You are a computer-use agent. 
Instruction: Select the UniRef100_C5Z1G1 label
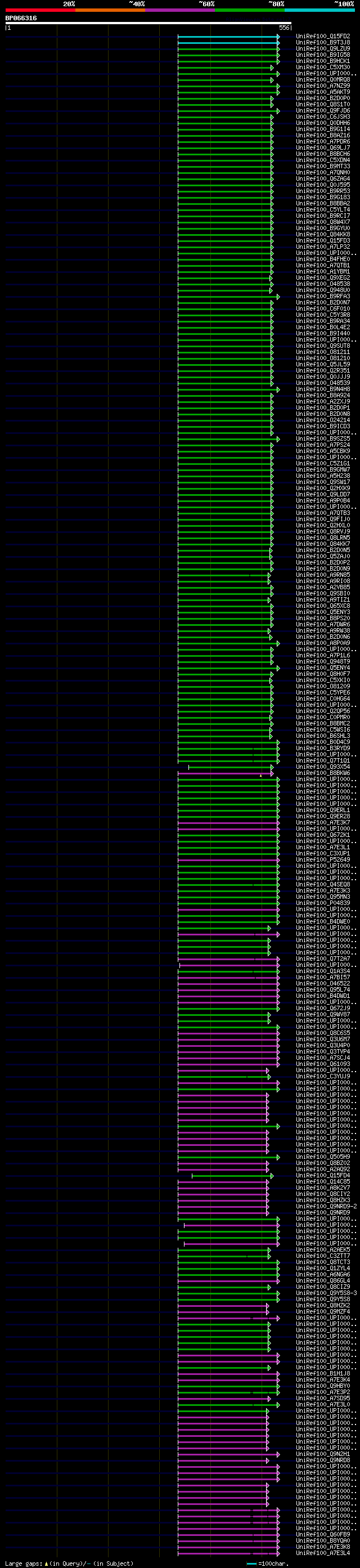click(x=323, y=464)
